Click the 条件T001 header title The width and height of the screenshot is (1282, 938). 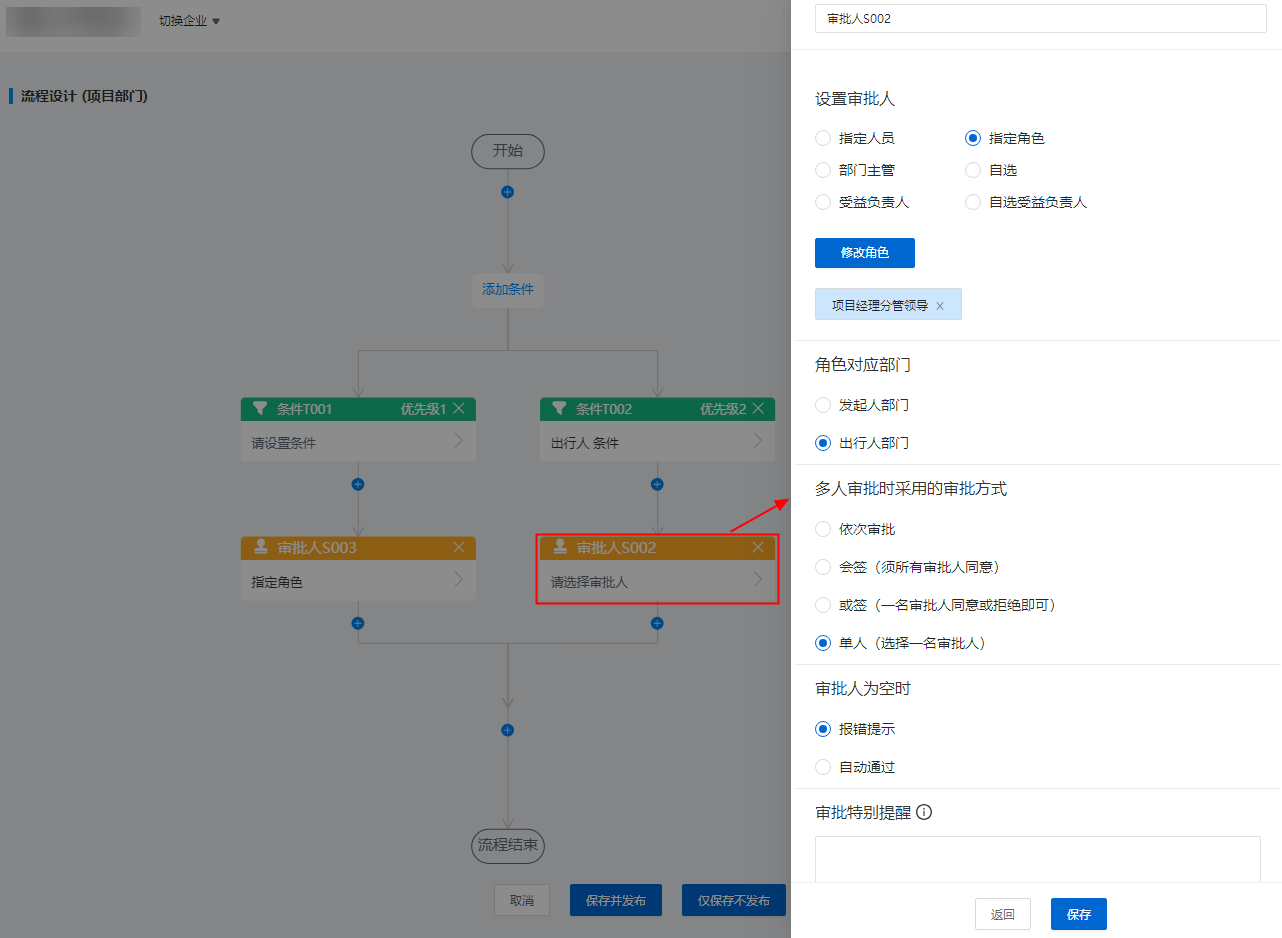click(x=304, y=409)
